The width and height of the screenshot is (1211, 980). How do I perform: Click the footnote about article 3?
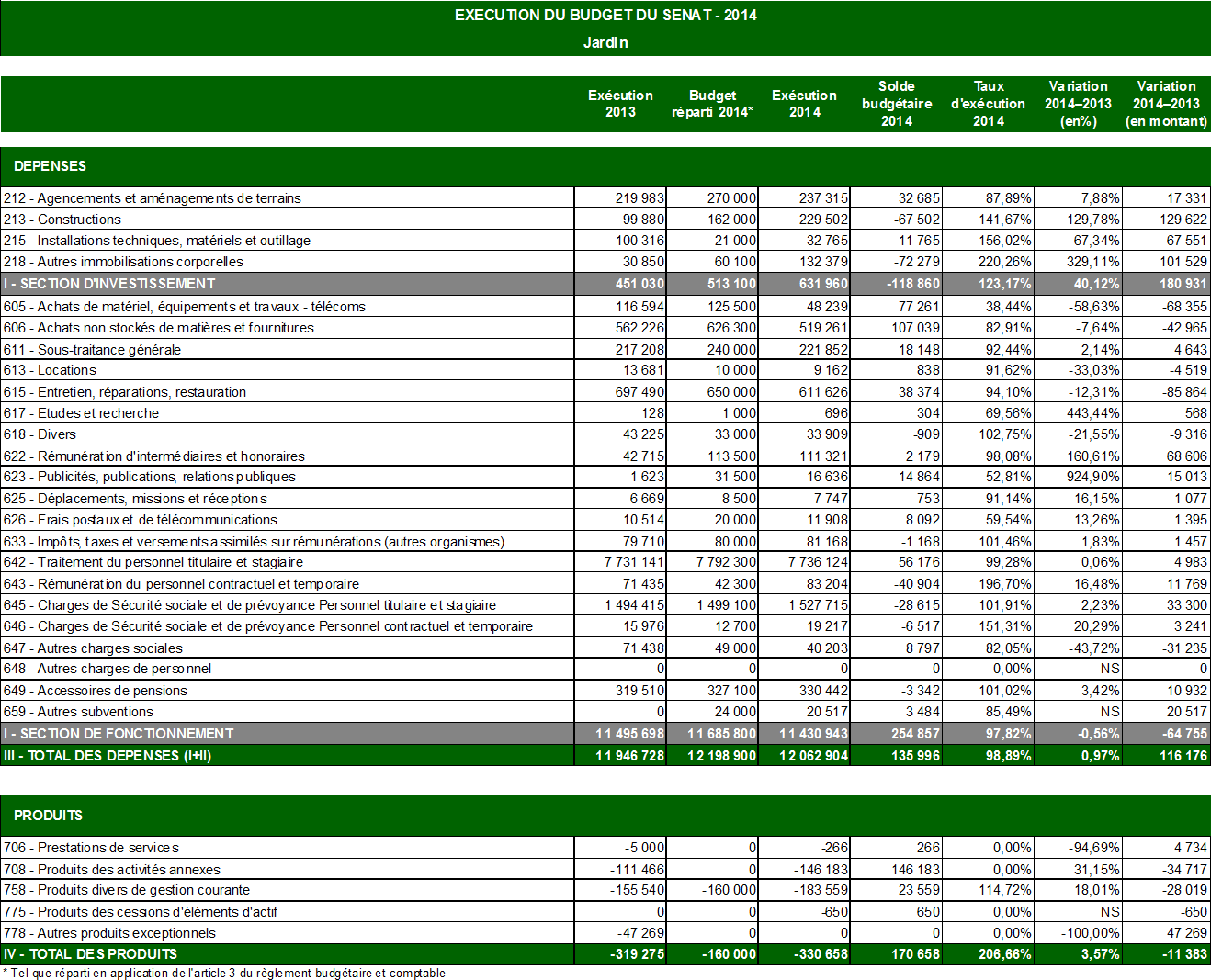(x=224, y=974)
